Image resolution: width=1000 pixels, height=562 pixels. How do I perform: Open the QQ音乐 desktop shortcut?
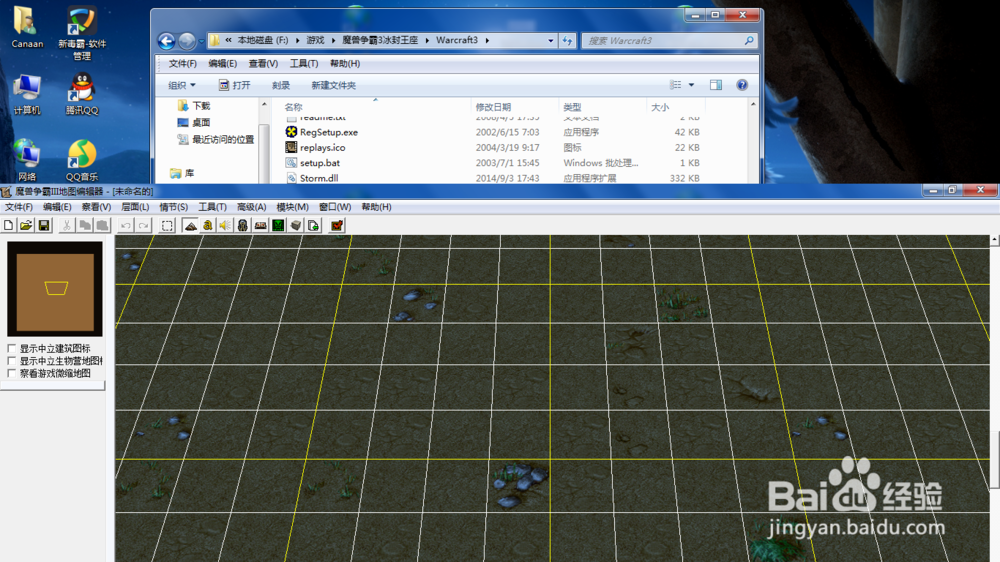tap(82, 161)
